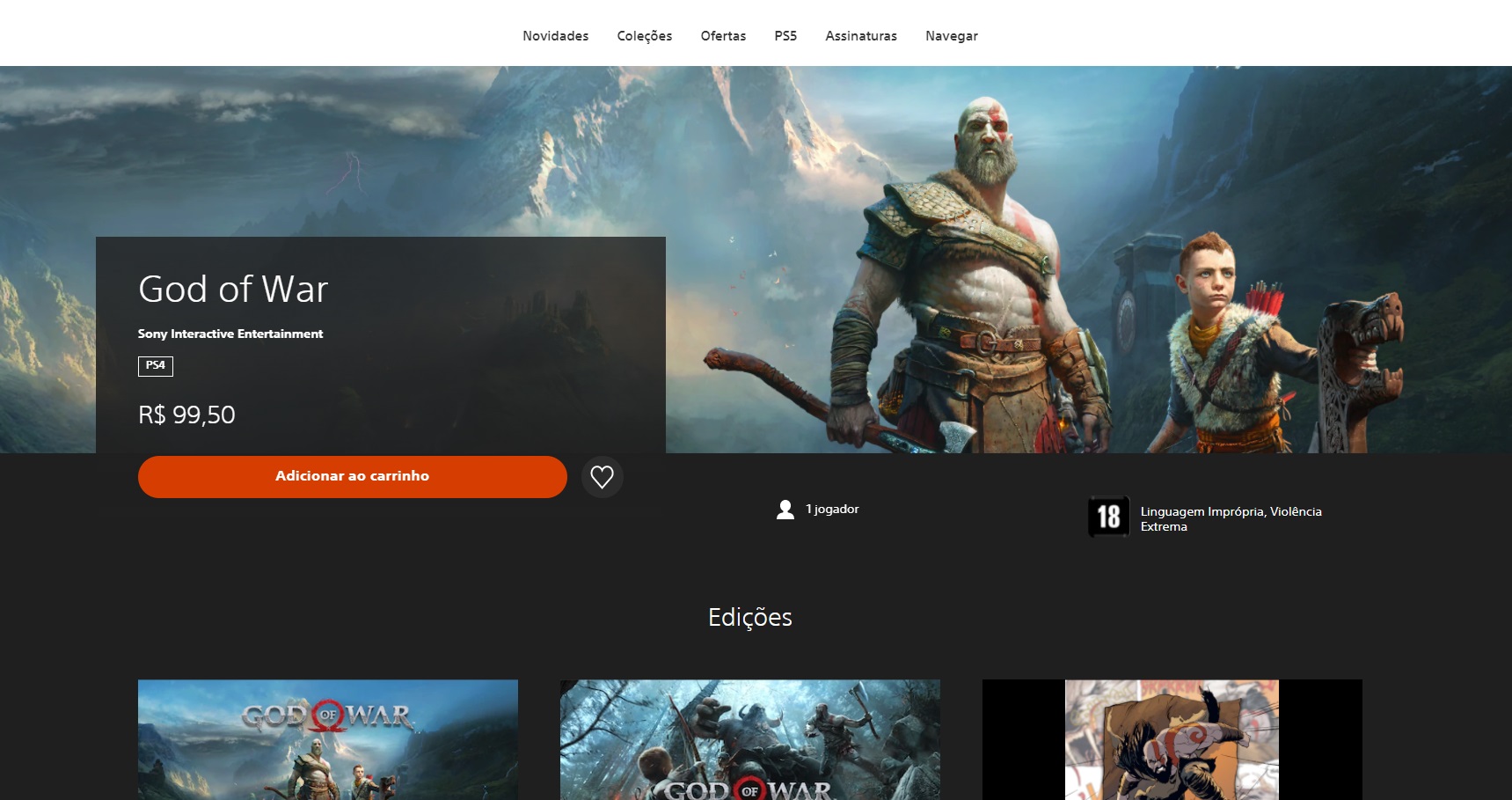Click the PS4 platform tag
This screenshot has height=800, width=1512.
pyautogui.click(x=156, y=366)
